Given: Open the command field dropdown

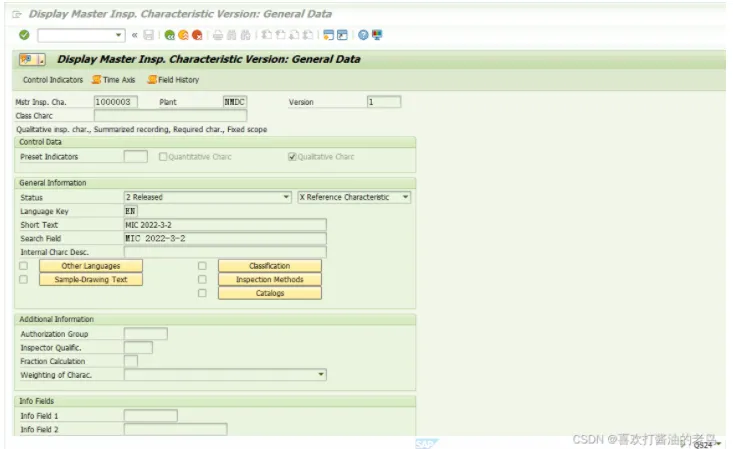Looking at the screenshot, I should [118, 35].
